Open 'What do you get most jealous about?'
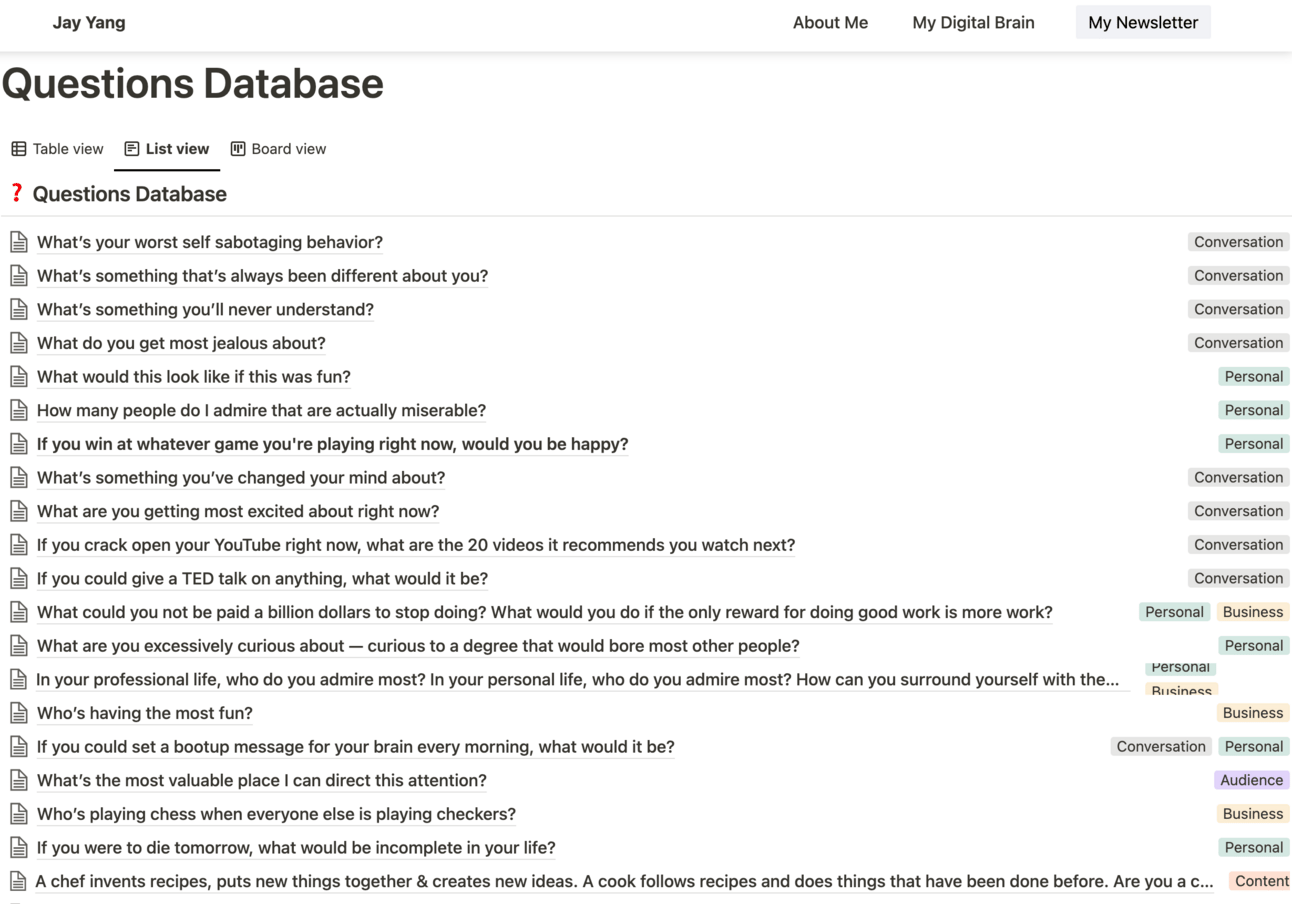This screenshot has height=904, width=1292. click(x=181, y=343)
